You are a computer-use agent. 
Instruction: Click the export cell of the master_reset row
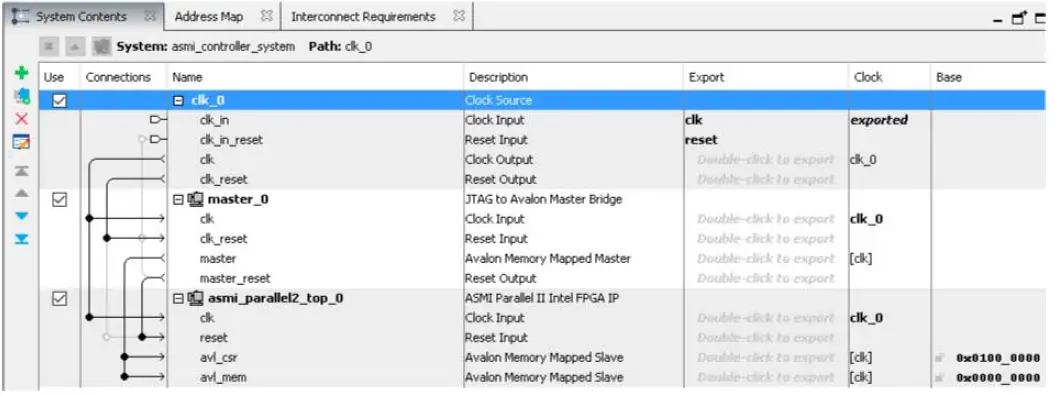(x=766, y=278)
